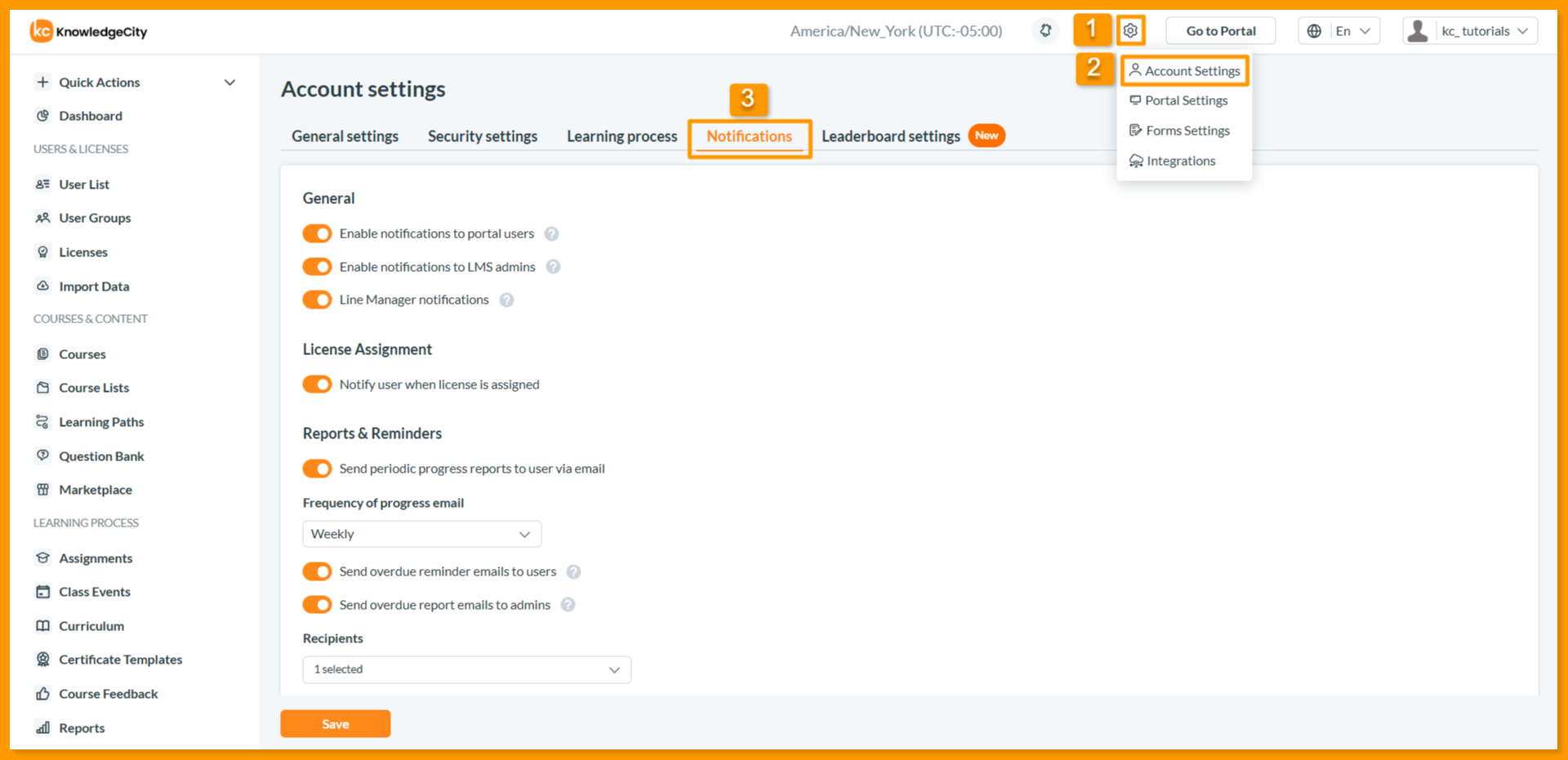
Task: Select Portal Settings from menu
Action: [x=1178, y=100]
